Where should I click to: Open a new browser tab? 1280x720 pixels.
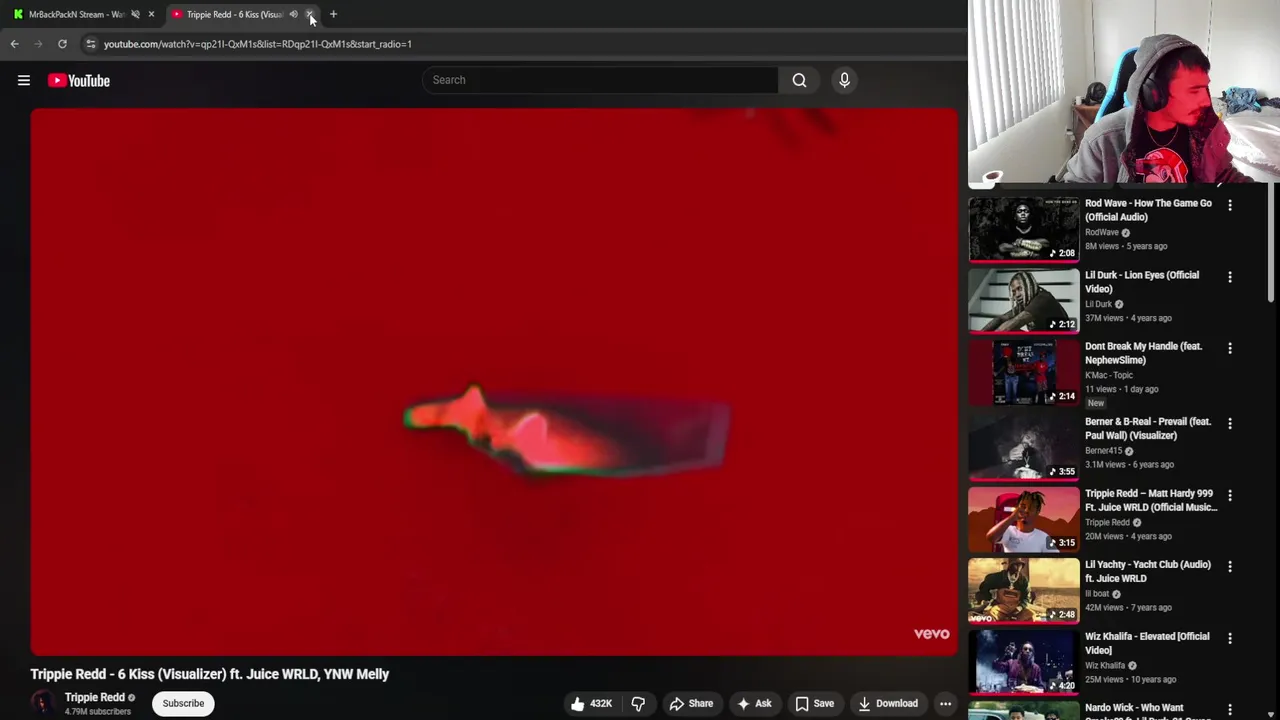click(x=333, y=14)
